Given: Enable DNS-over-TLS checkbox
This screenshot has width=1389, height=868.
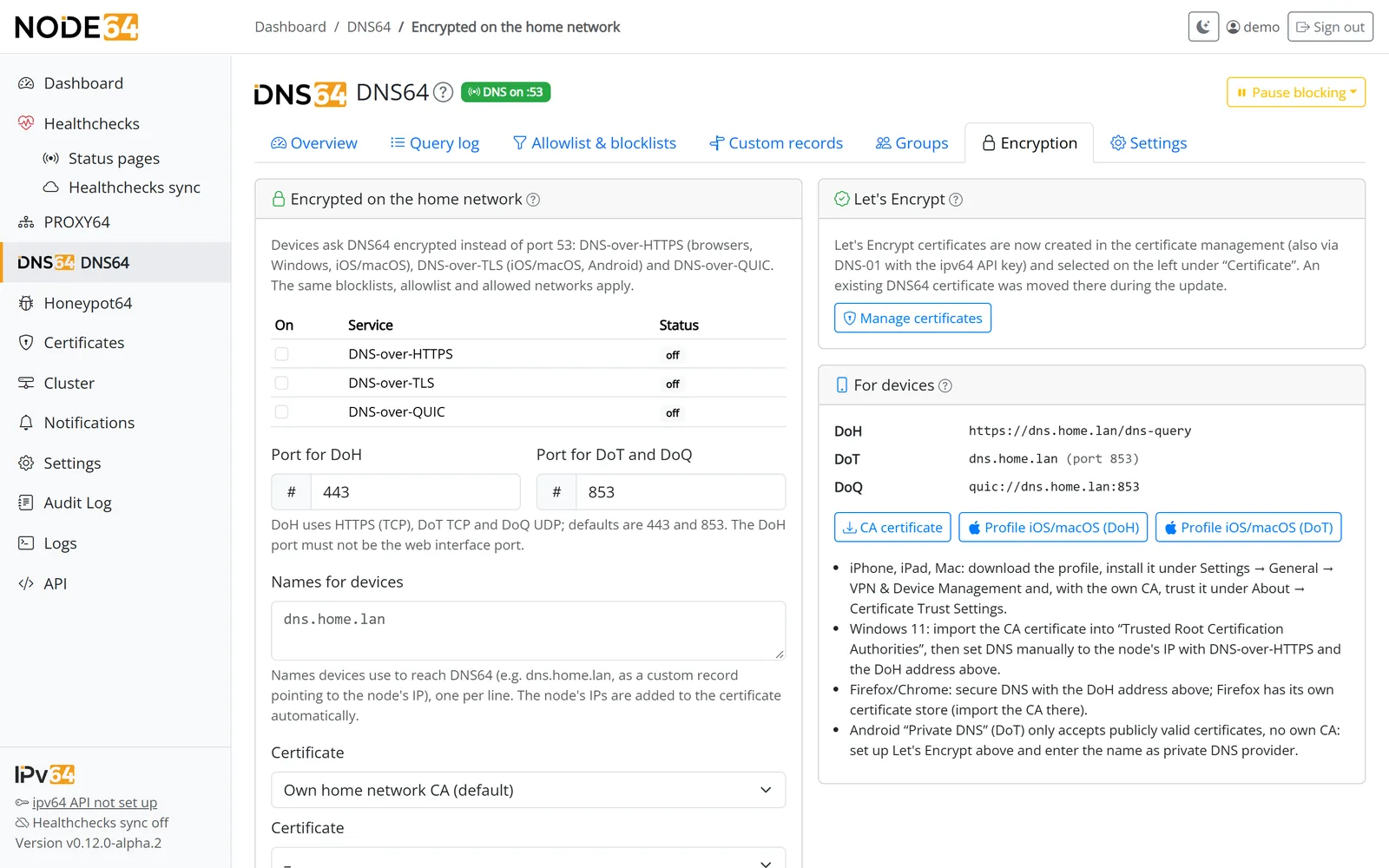Looking at the screenshot, I should (281, 383).
